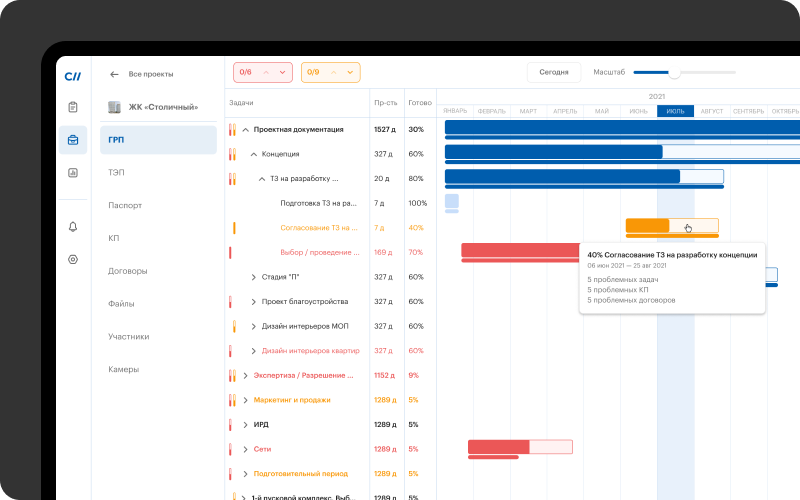Click the Пр-сть column header

click(x=385, y=103)
